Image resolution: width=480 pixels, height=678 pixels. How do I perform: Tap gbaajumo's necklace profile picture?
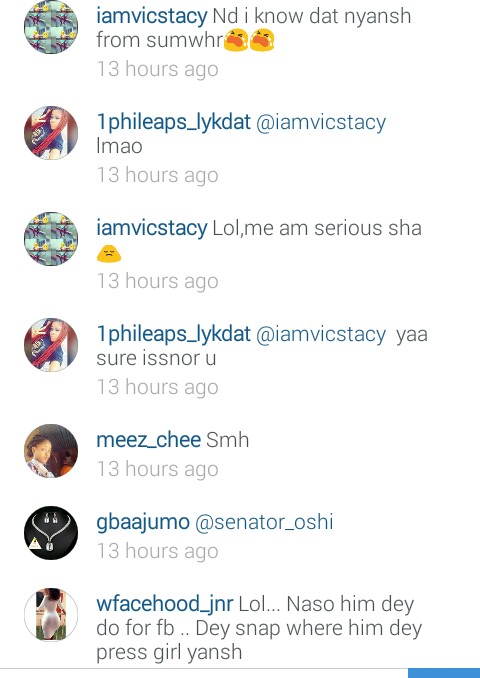coord(51,533)
